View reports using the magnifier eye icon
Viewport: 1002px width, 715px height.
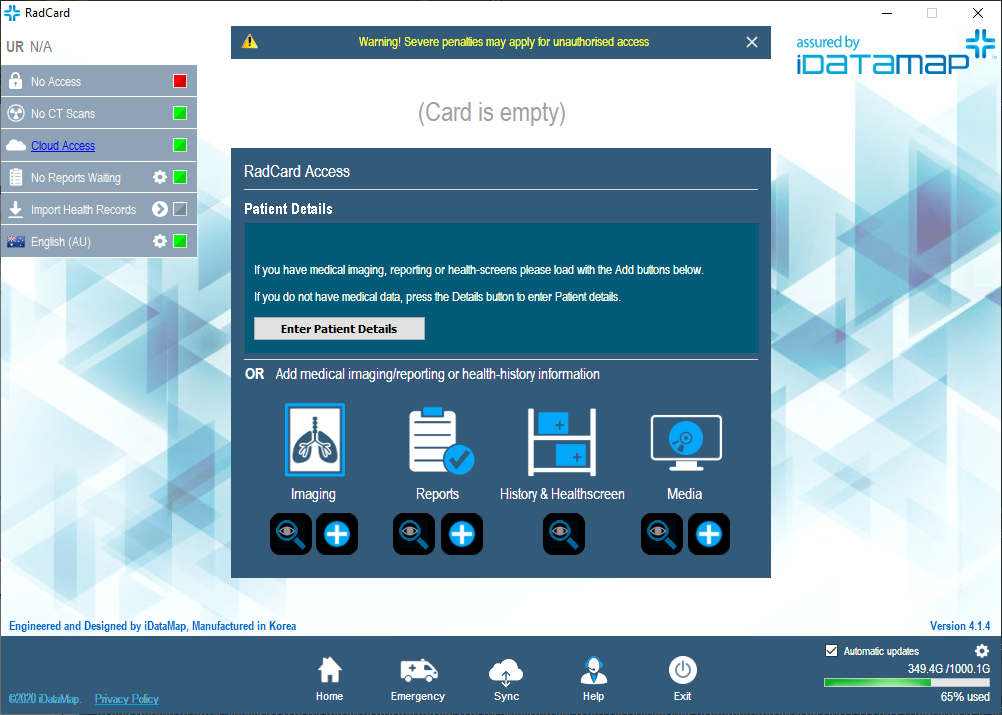coord(414,534)
